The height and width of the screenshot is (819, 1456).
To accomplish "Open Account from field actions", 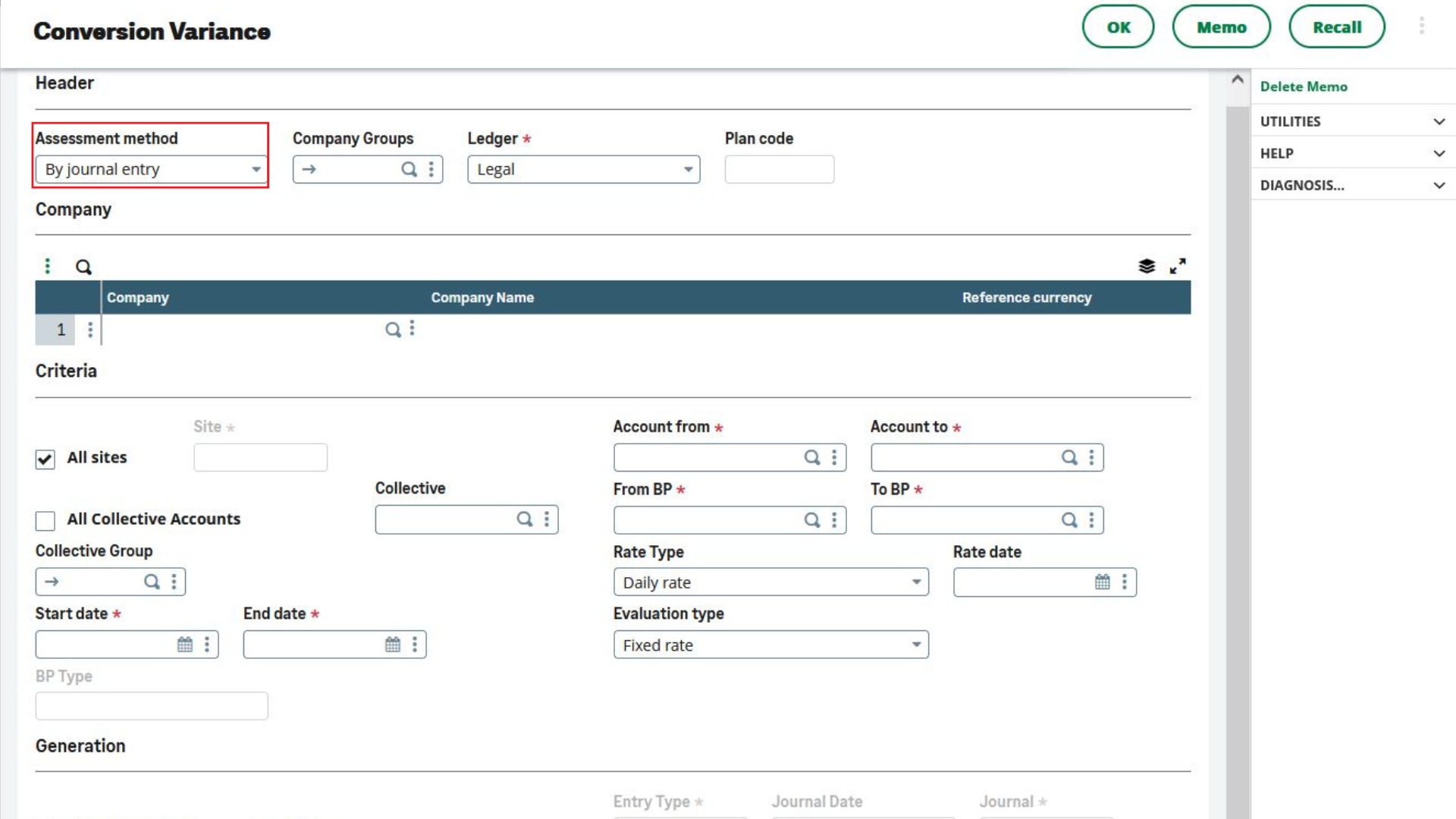I will (834, 457).
